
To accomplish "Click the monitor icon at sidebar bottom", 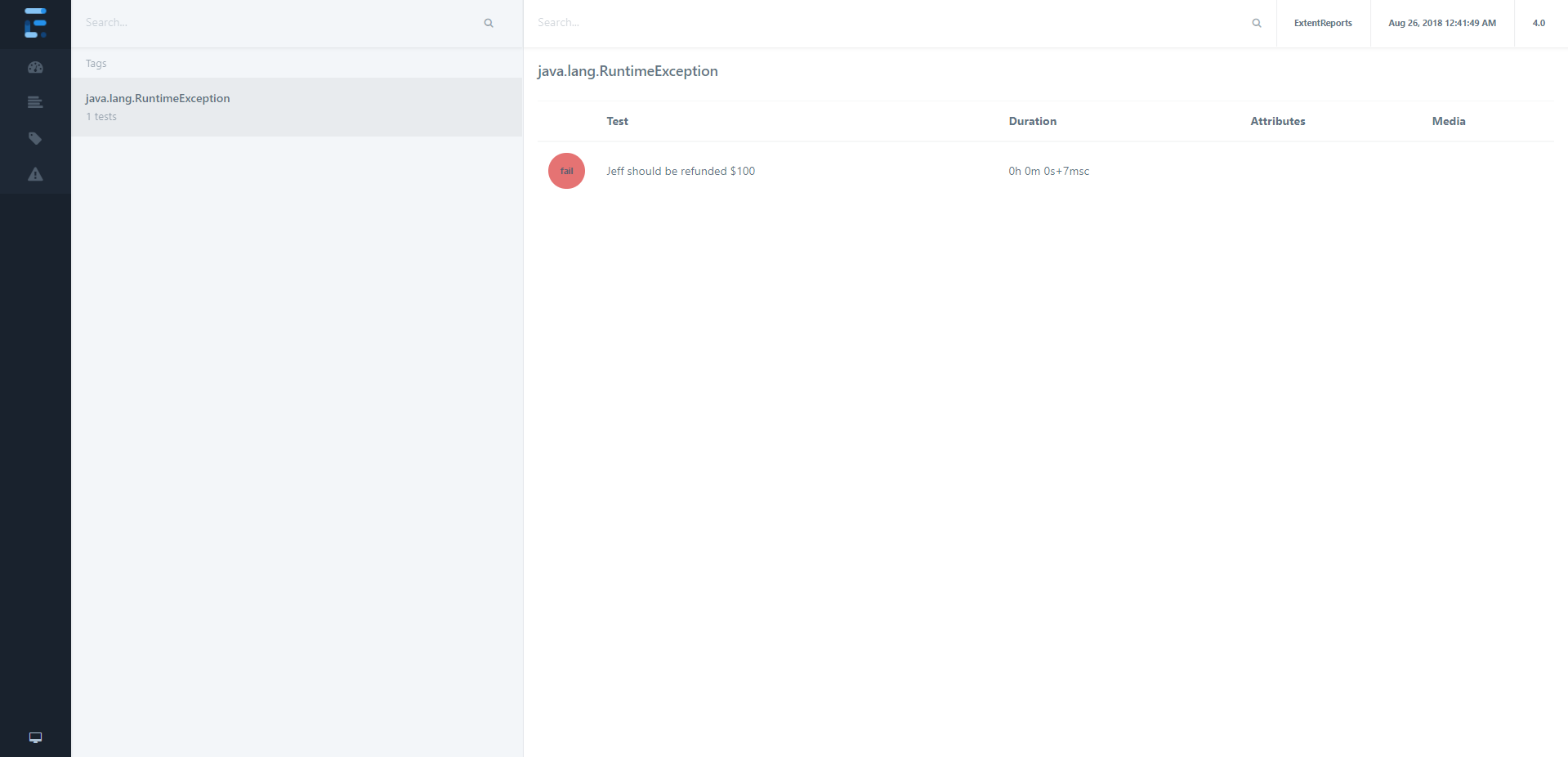I will pos(35,737).
